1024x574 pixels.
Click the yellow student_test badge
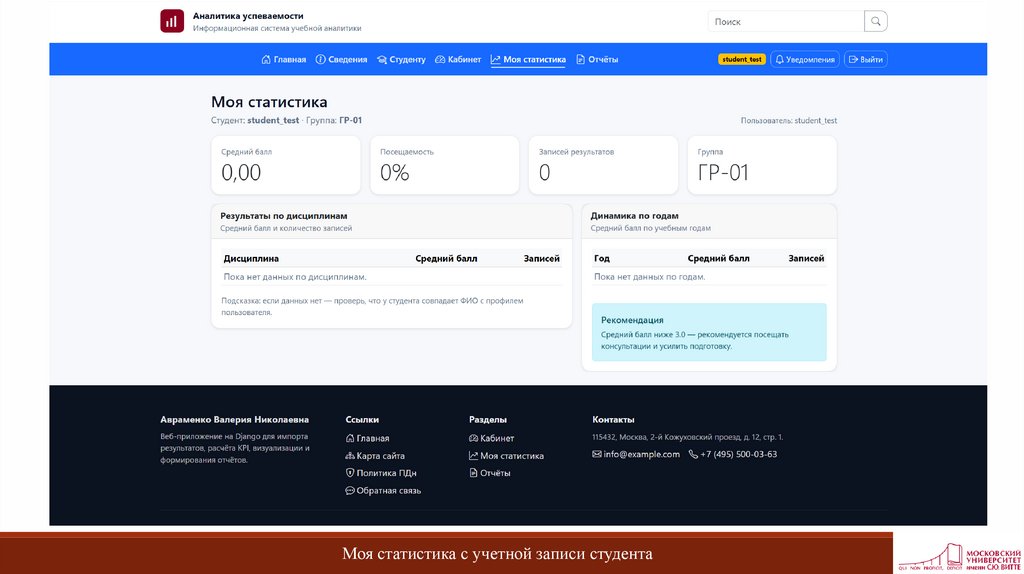pos(742,59)
